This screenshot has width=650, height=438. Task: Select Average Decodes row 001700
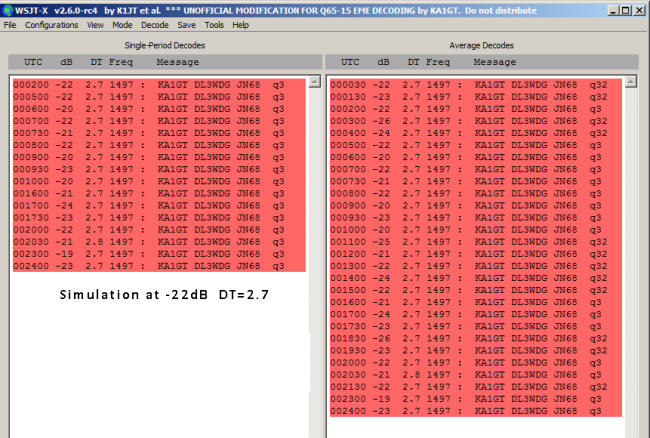coord(476,314)
